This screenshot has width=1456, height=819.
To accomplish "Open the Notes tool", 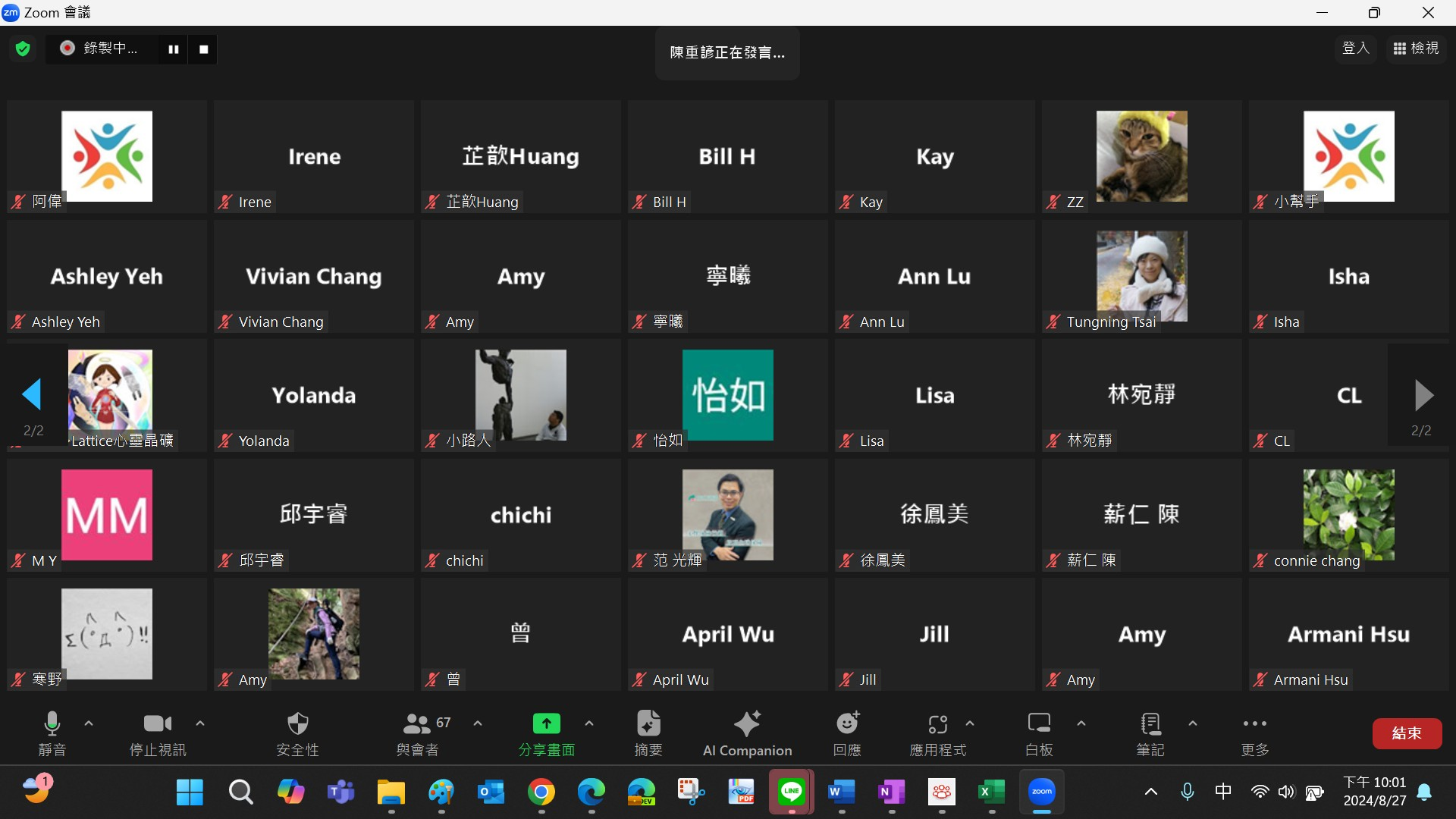I will coord(1150,733).
